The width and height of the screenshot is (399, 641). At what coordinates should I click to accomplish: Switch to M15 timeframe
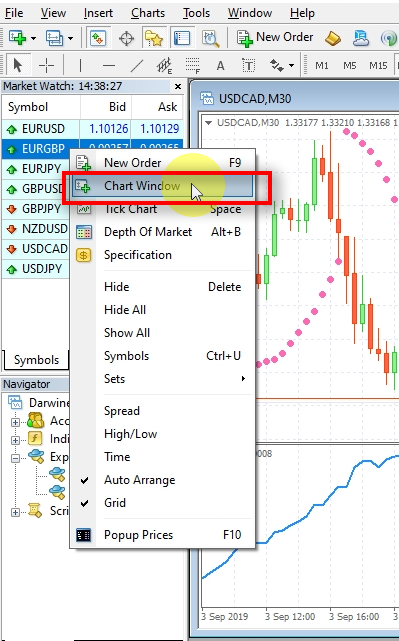[x=378, y=65]
